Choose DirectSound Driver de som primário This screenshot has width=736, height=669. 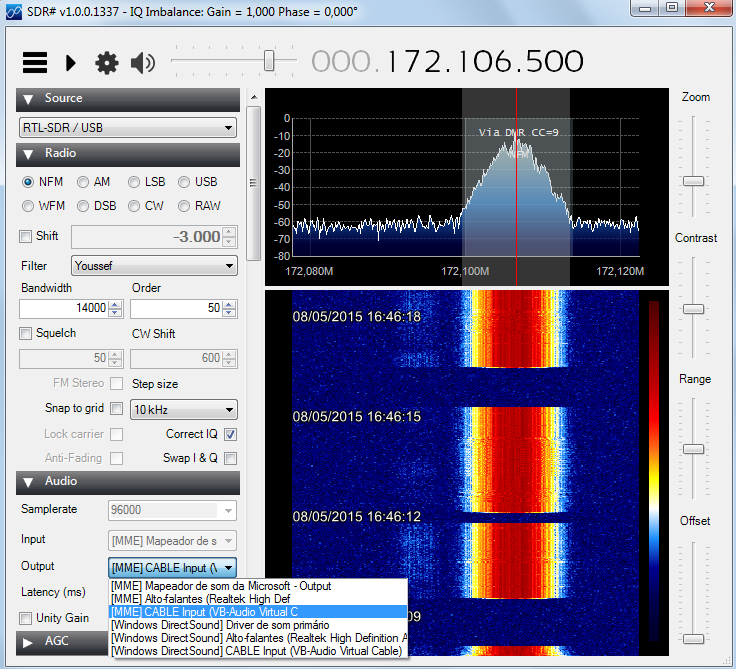click(258, 625)
